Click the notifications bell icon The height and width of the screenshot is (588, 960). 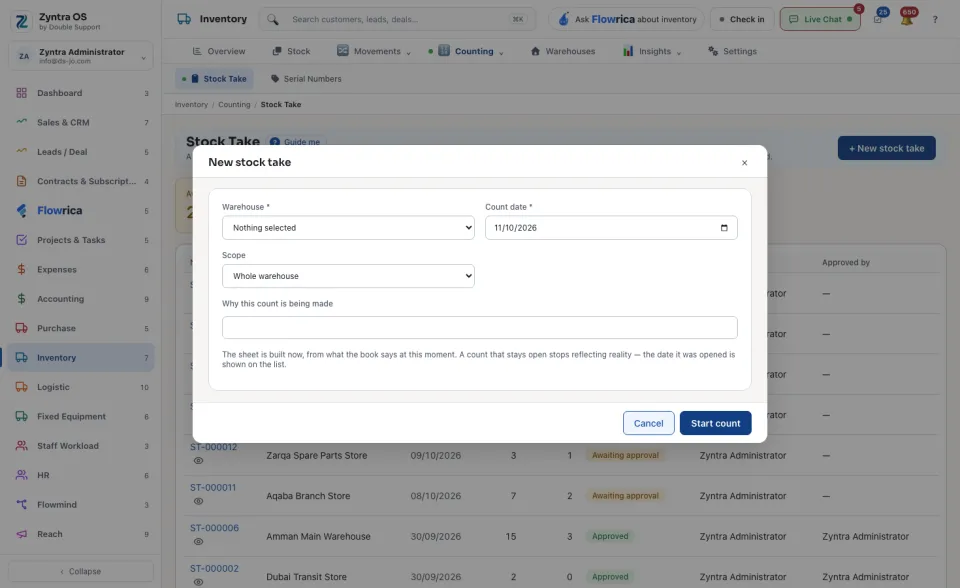click(907, 19)
